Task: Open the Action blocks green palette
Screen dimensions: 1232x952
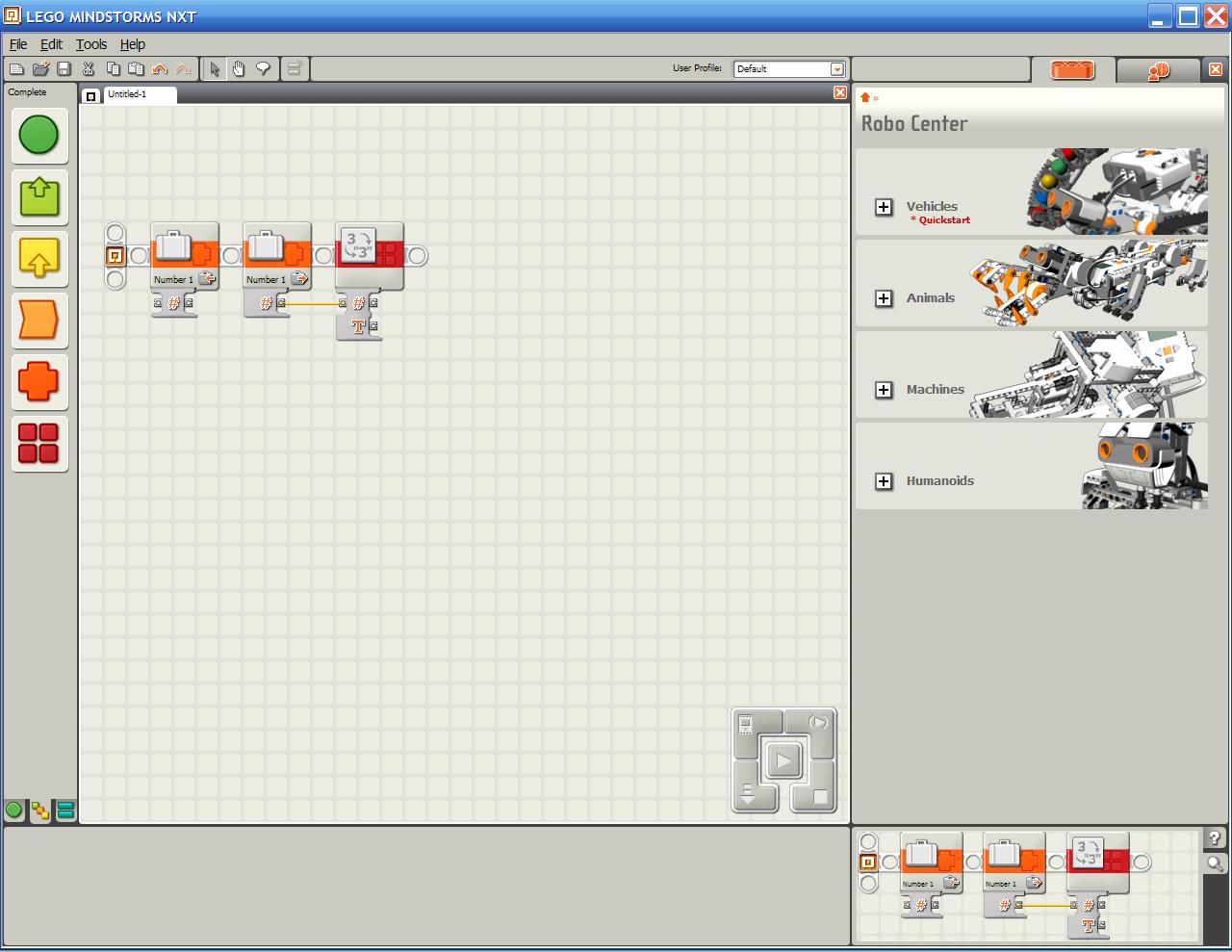Action: [x=39, y=196]
